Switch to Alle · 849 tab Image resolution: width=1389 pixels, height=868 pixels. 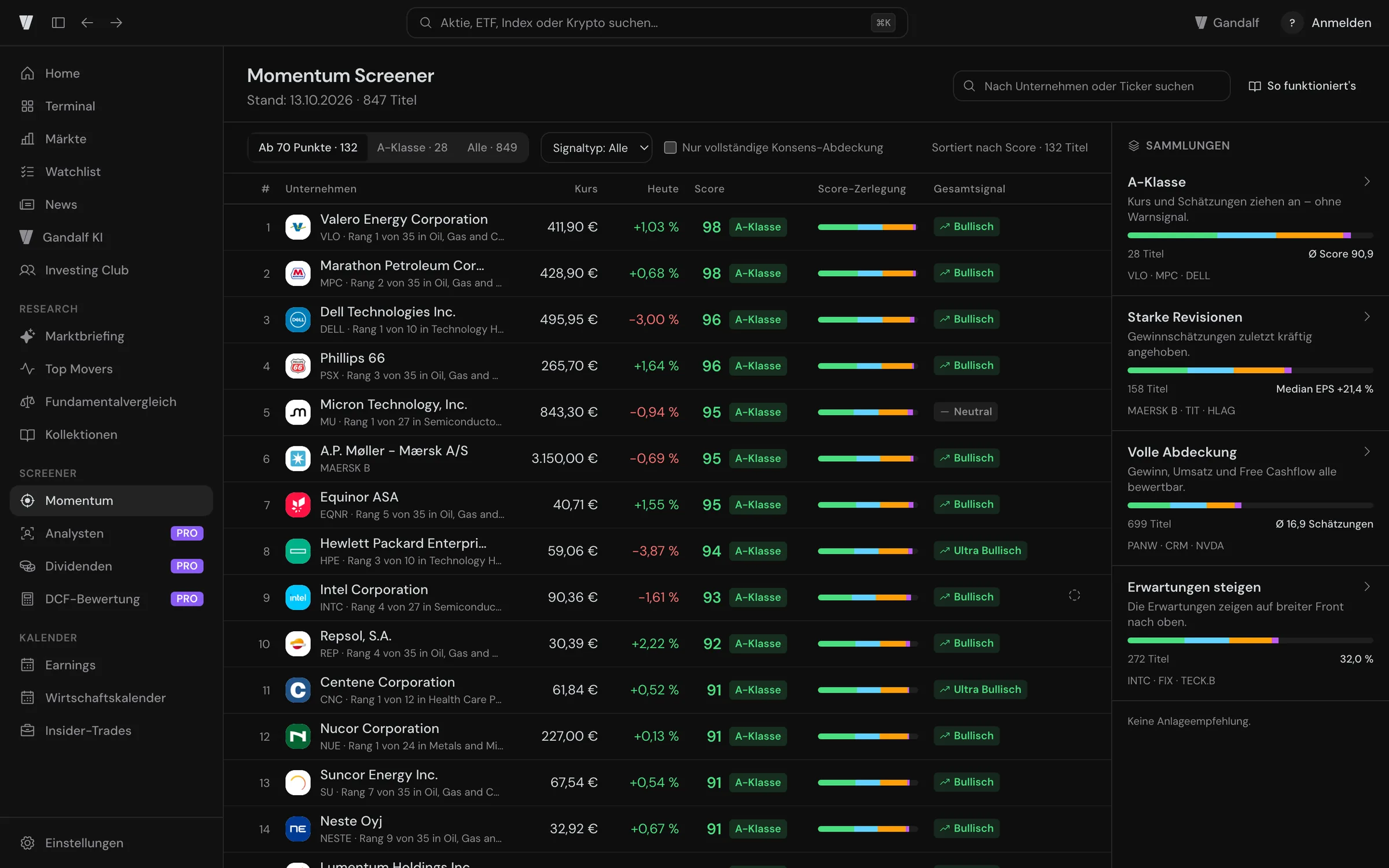click(x=492, y=148)
